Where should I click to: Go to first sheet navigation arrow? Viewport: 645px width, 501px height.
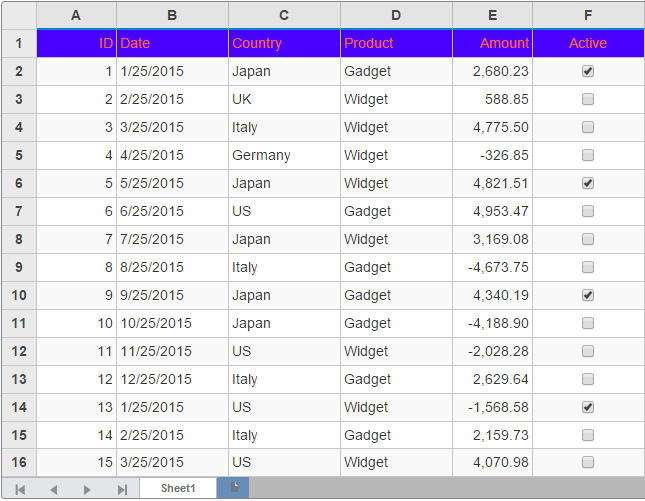[20, 489]
